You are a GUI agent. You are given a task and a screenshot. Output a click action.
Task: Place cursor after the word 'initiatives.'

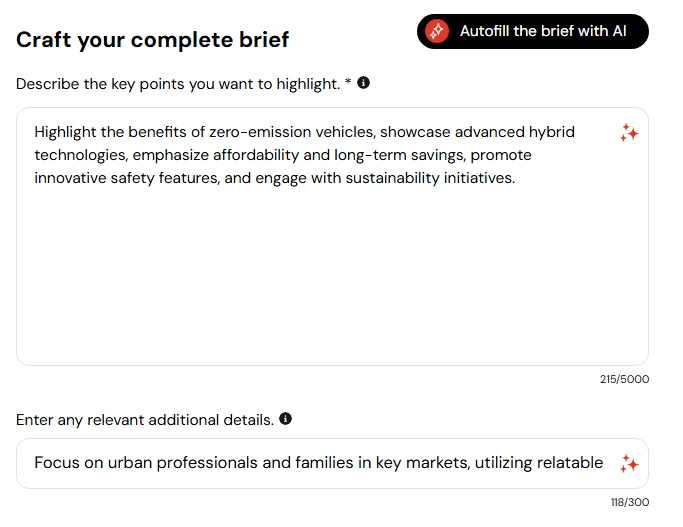pos(516,178)
